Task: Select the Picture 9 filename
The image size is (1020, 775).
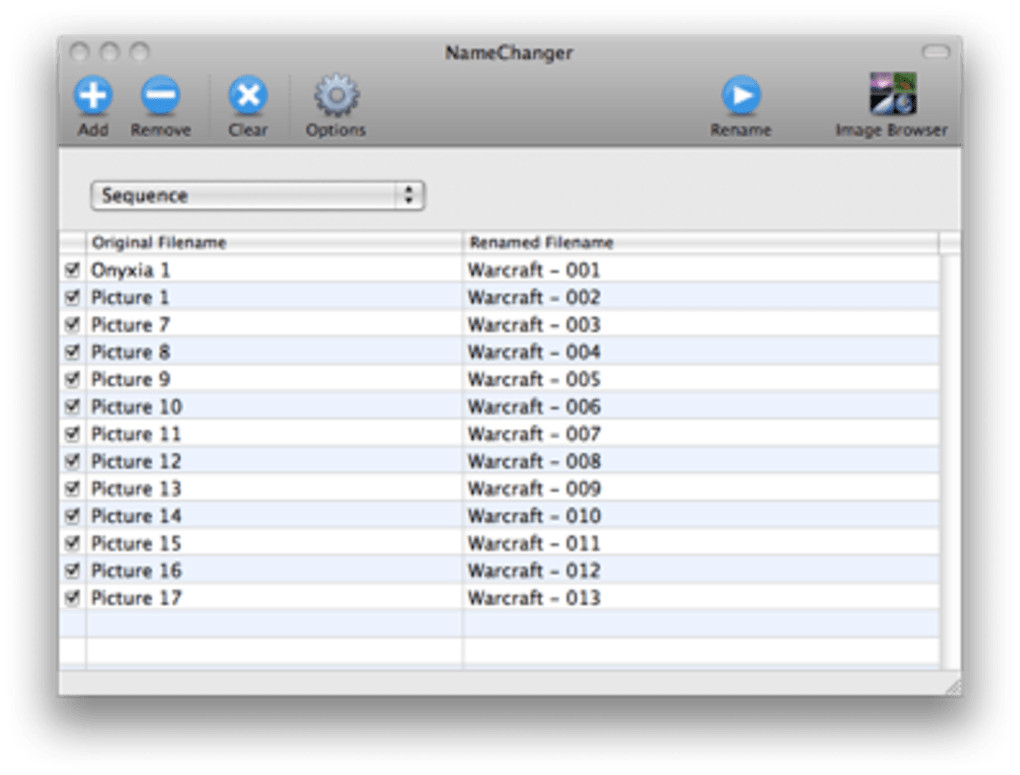Action: point(130,379)
